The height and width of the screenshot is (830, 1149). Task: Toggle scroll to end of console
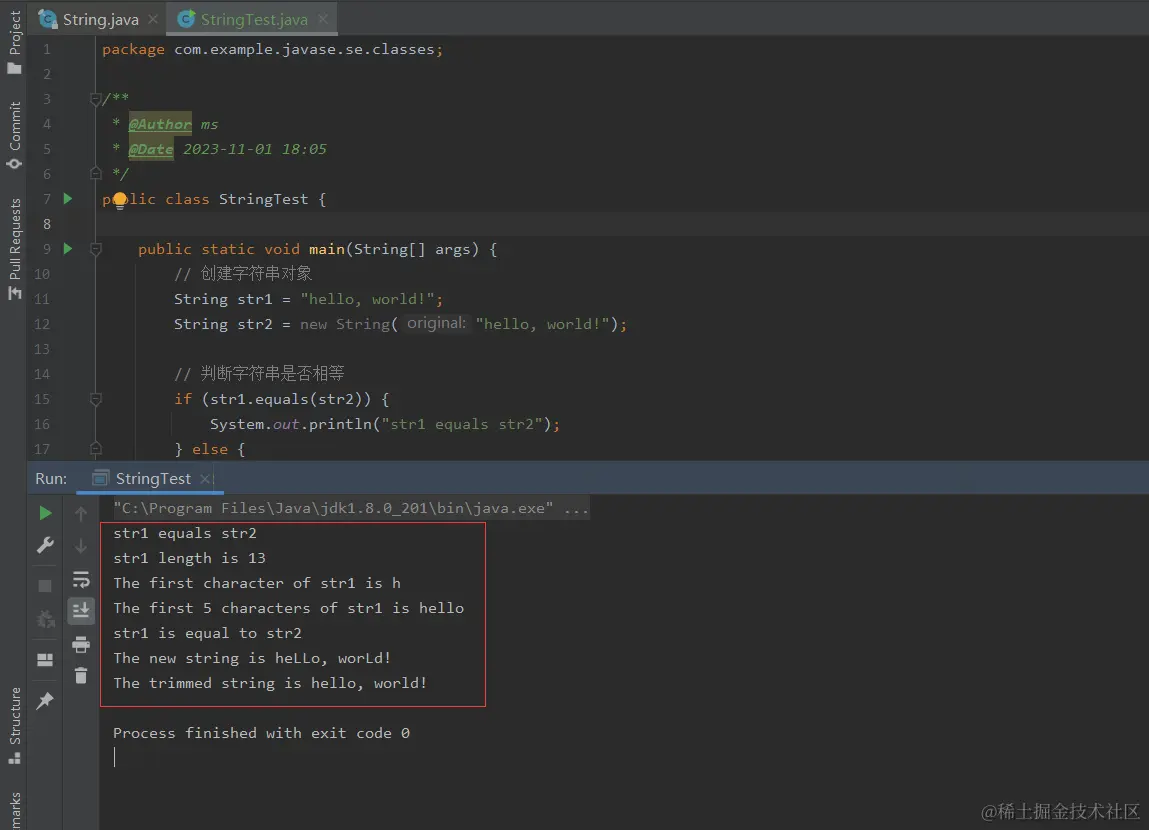coord(81,610)
